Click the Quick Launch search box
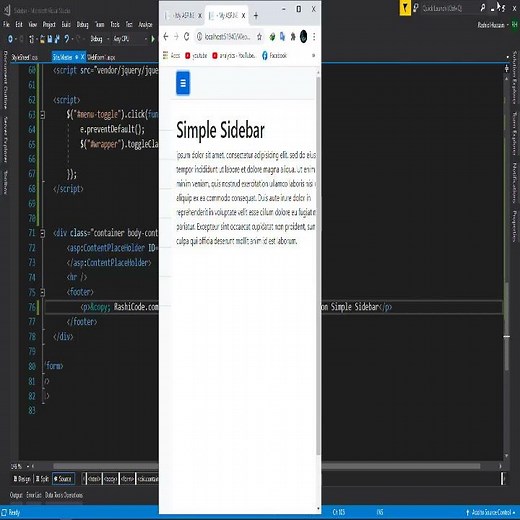This screenshot has height=520, width=520. (x=449, y=8)
